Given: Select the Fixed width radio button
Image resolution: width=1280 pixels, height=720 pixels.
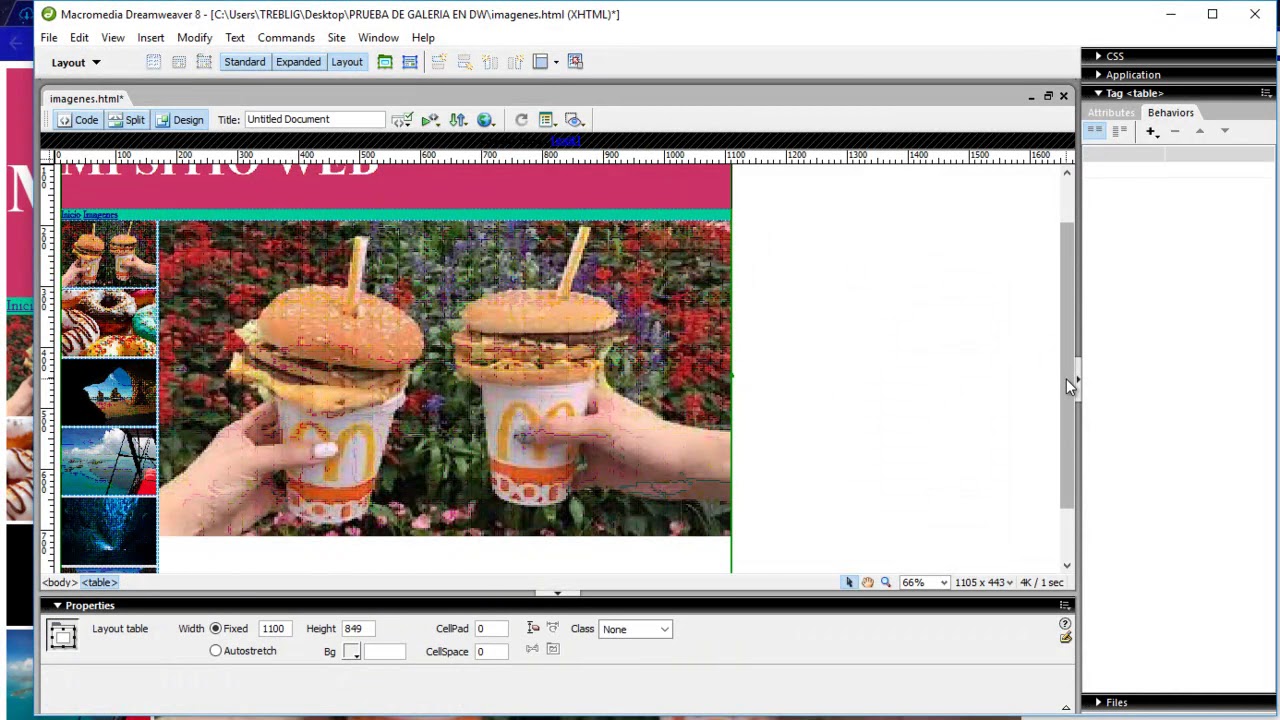Looking at the screenshot, I should [215, 629].
